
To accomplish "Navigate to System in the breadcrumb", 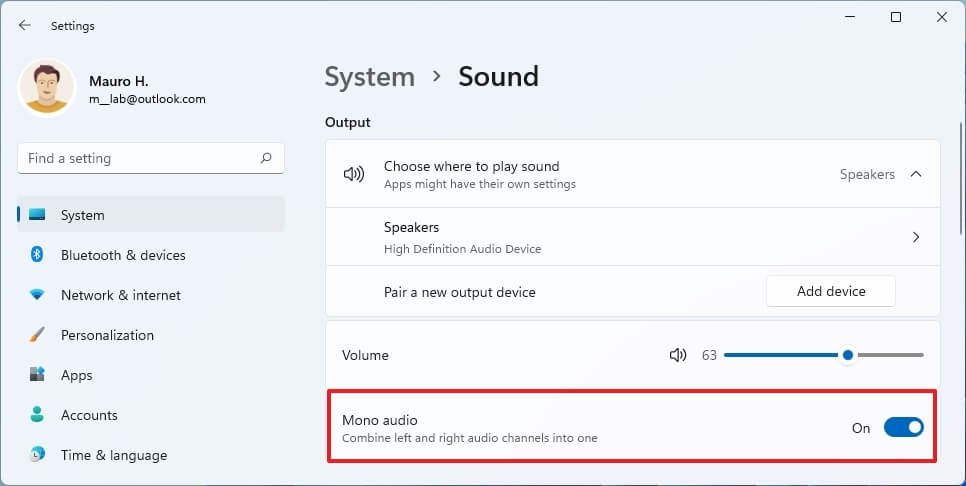I will point(369,77).
